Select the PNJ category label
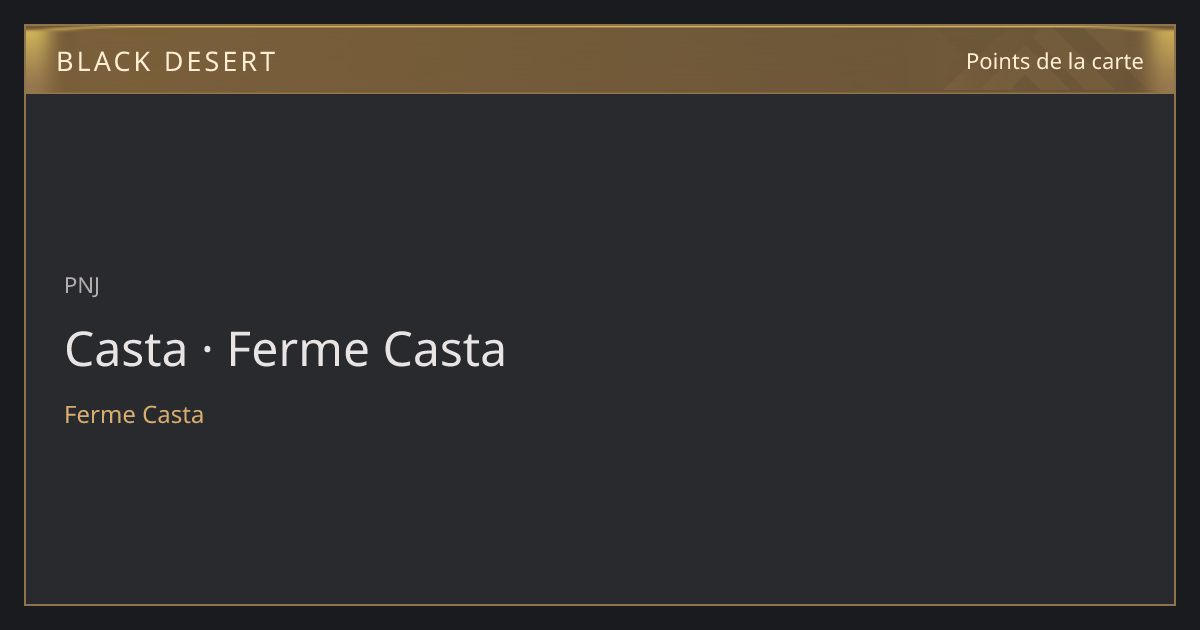This screenshot has height=630, width=1200. 82,285
